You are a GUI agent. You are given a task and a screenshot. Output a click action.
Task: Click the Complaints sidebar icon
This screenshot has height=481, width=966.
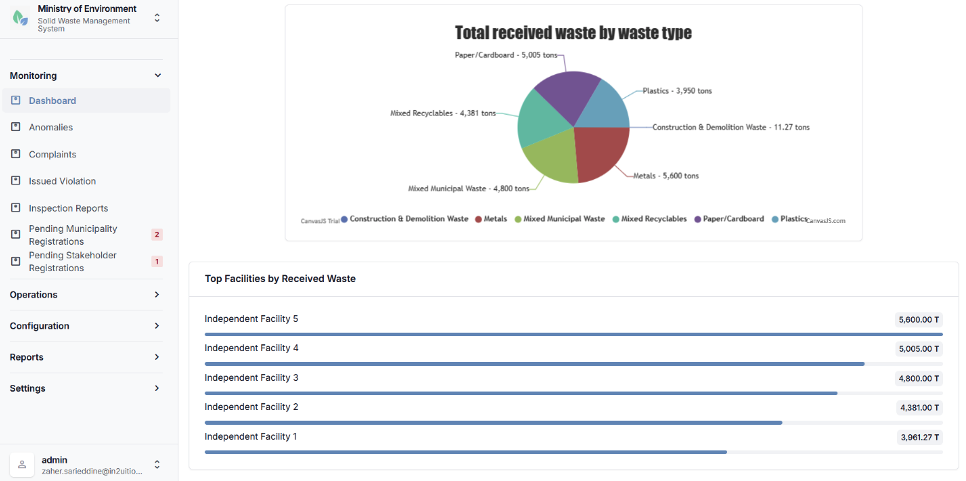(16, 154)
